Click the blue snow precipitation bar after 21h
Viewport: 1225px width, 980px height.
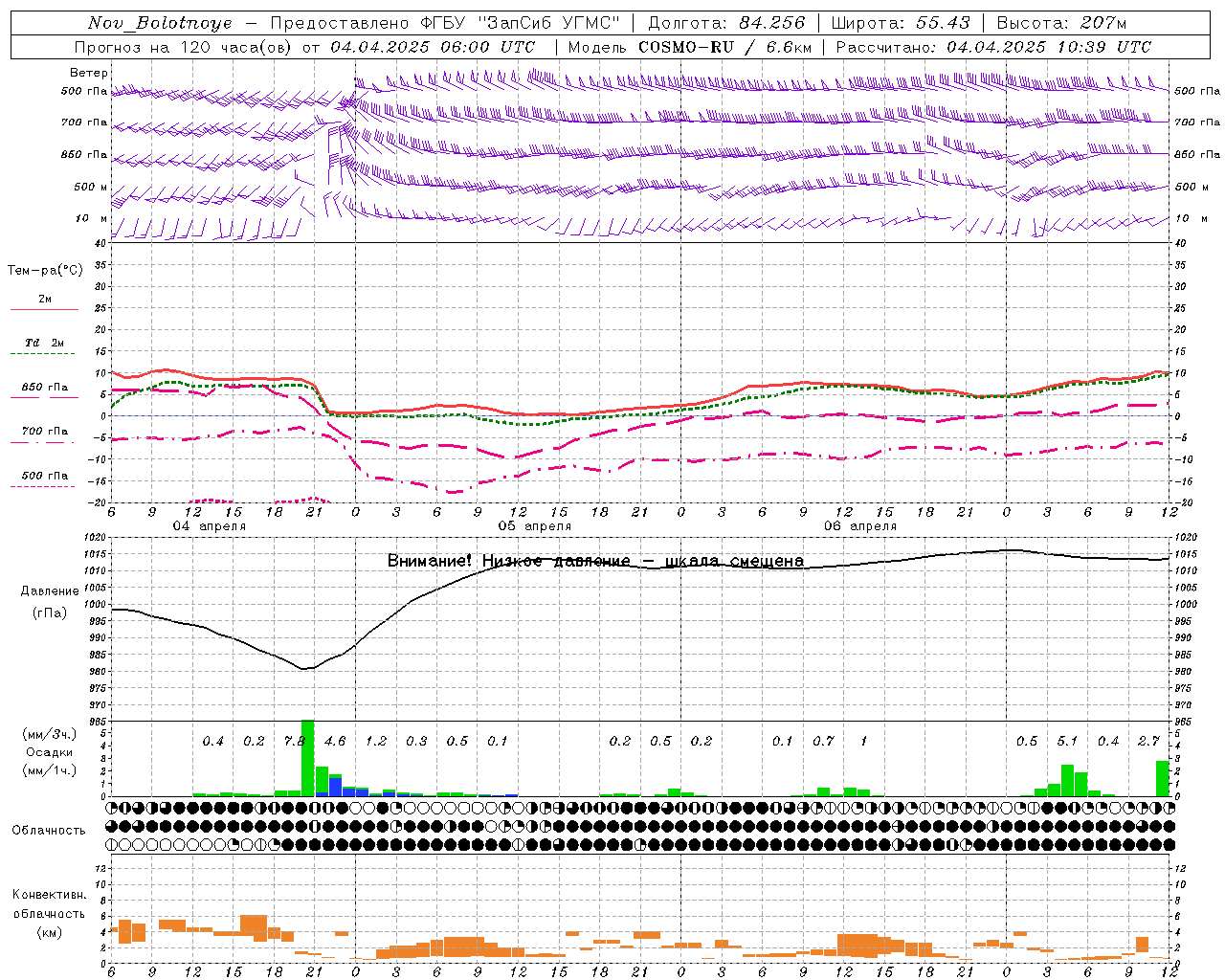coord(335,787)
